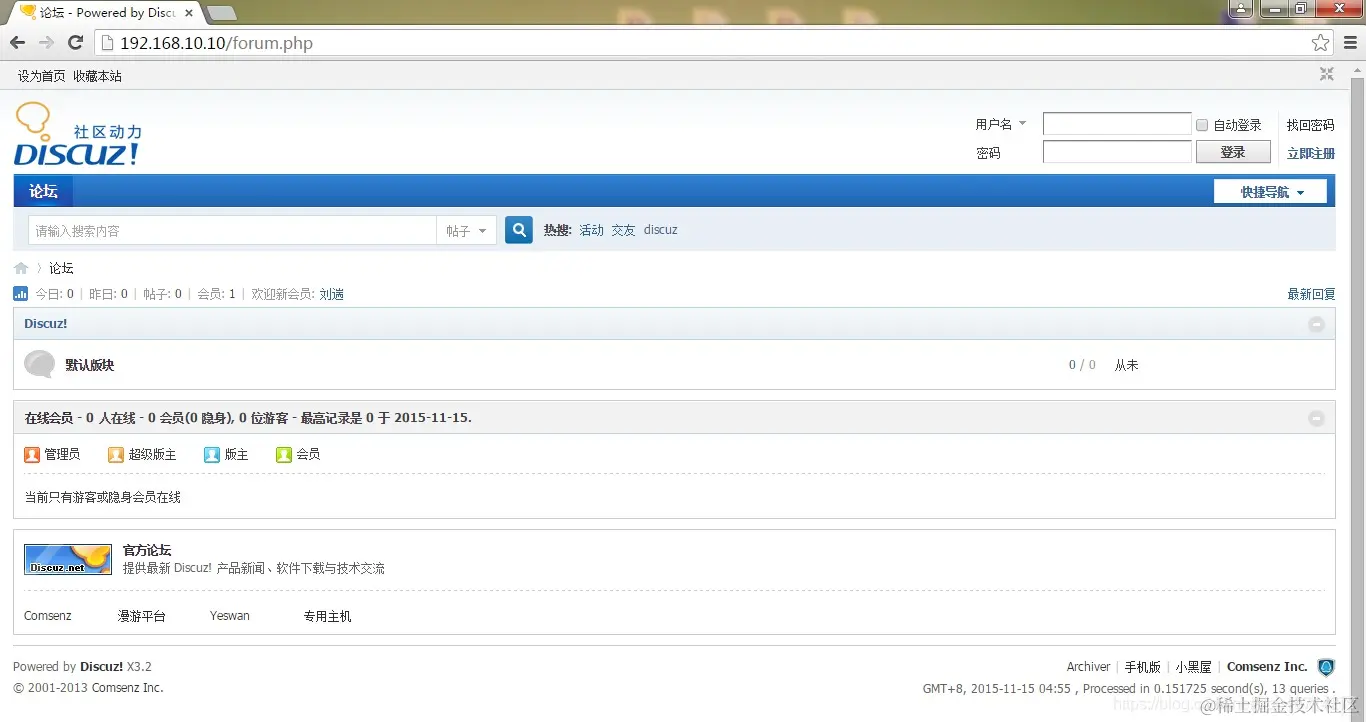Click the Discuz! logo
This screenshot has width=1366, height=722.
(x=77, y=135)
